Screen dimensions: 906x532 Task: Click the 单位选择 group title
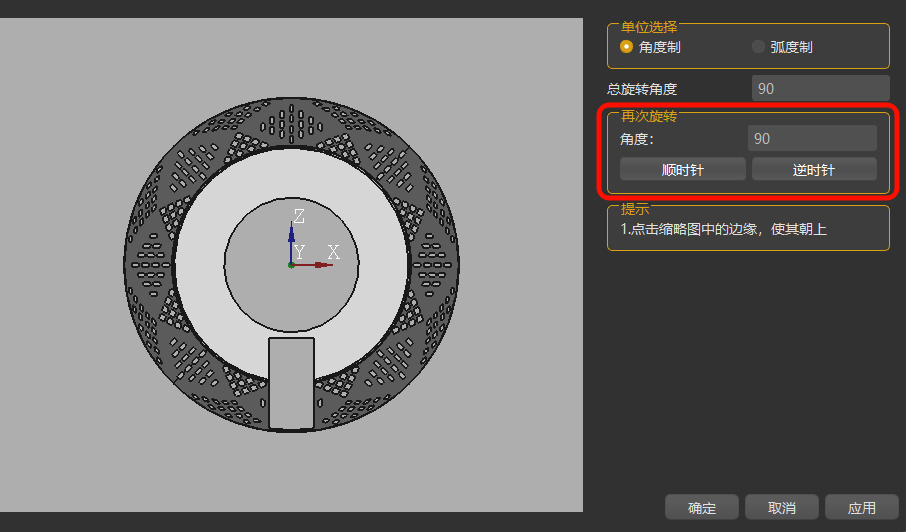[648, 26]
